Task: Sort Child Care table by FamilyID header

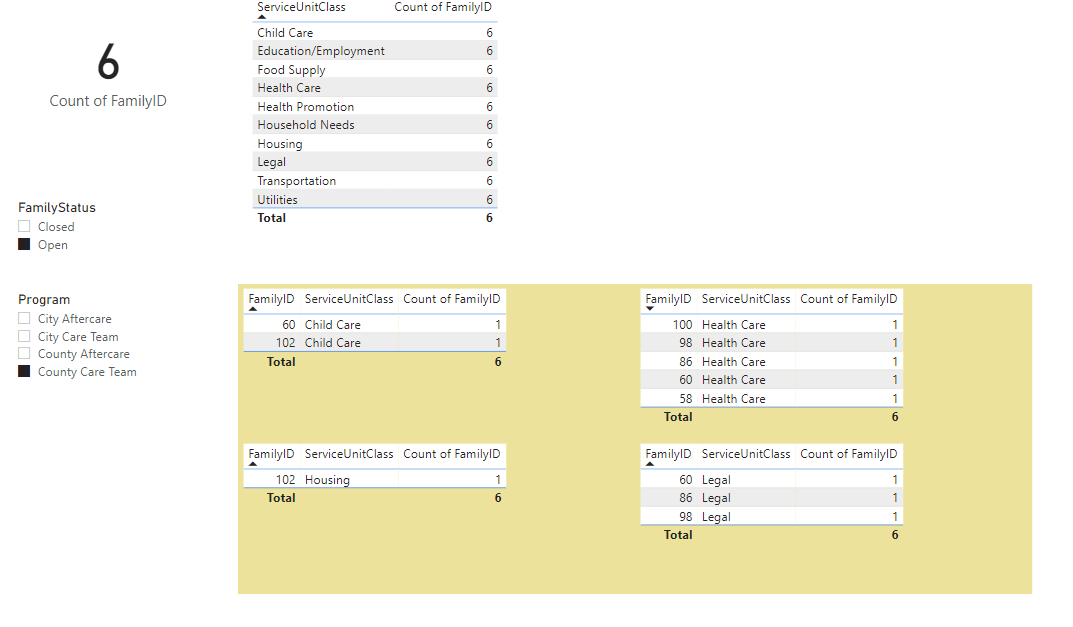Action: (271, 299)
